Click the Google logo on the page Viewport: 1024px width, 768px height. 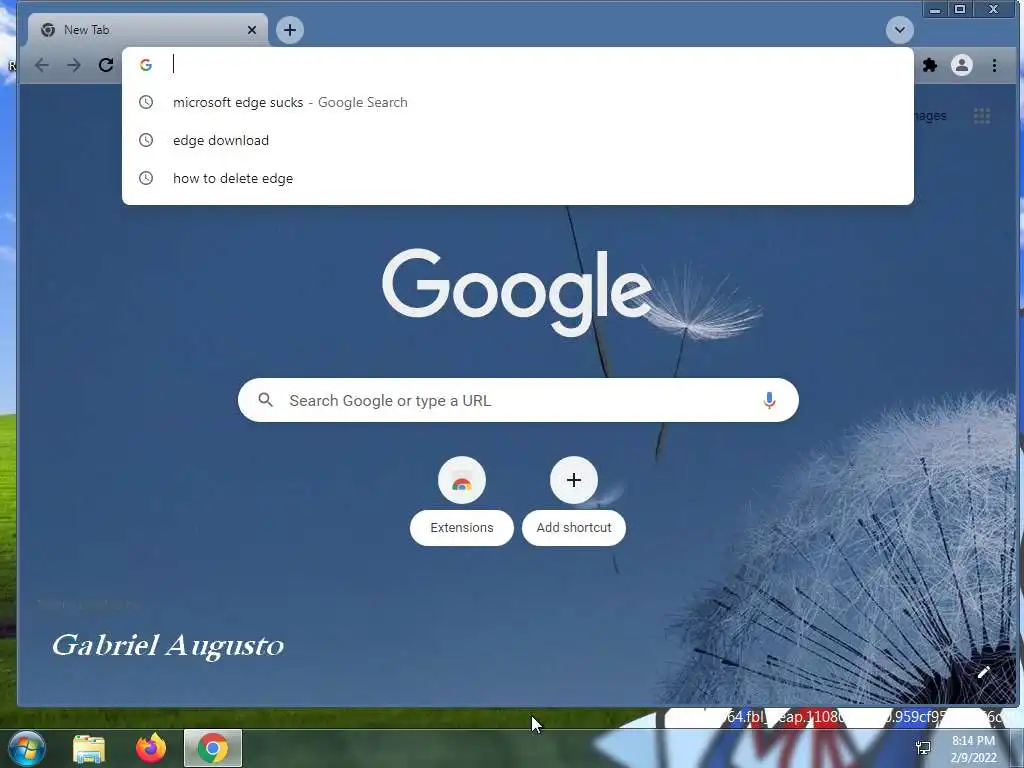point(517,291)
